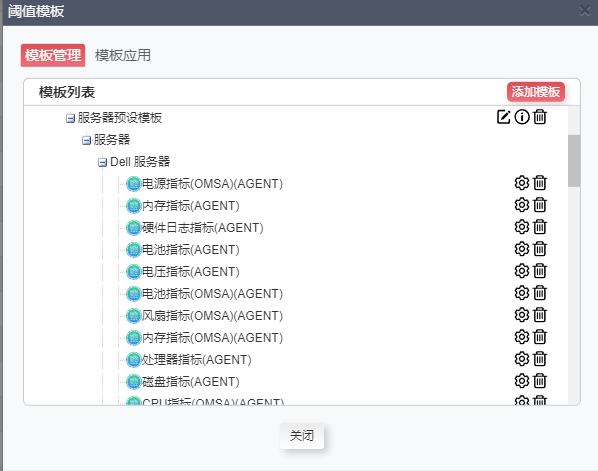Open gear settings for 风扇指标(OMSA)(AGENT)

522,315
